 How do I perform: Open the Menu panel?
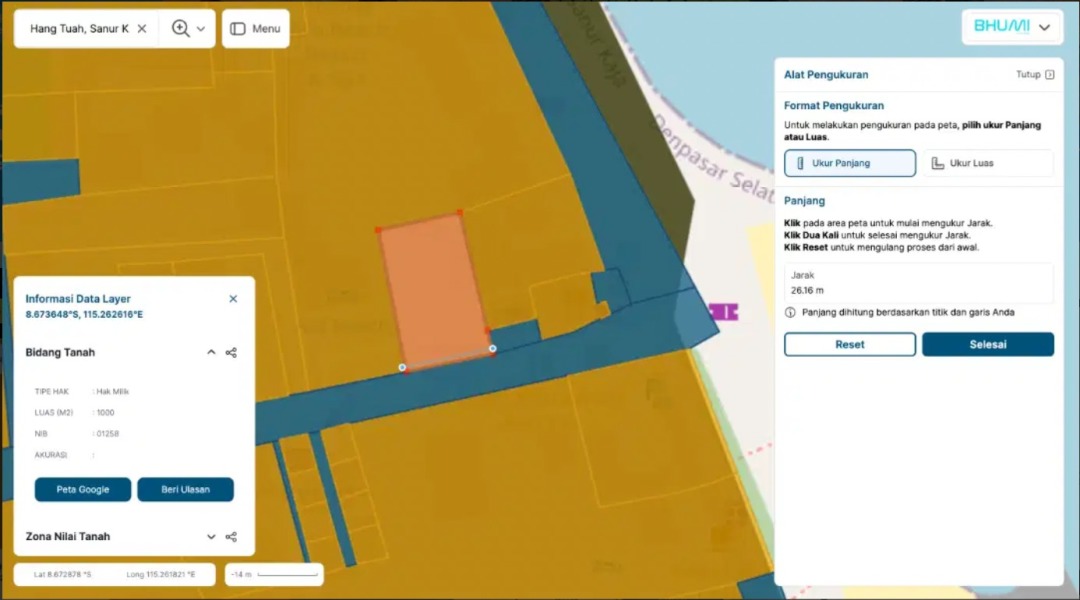click(255, 29)
